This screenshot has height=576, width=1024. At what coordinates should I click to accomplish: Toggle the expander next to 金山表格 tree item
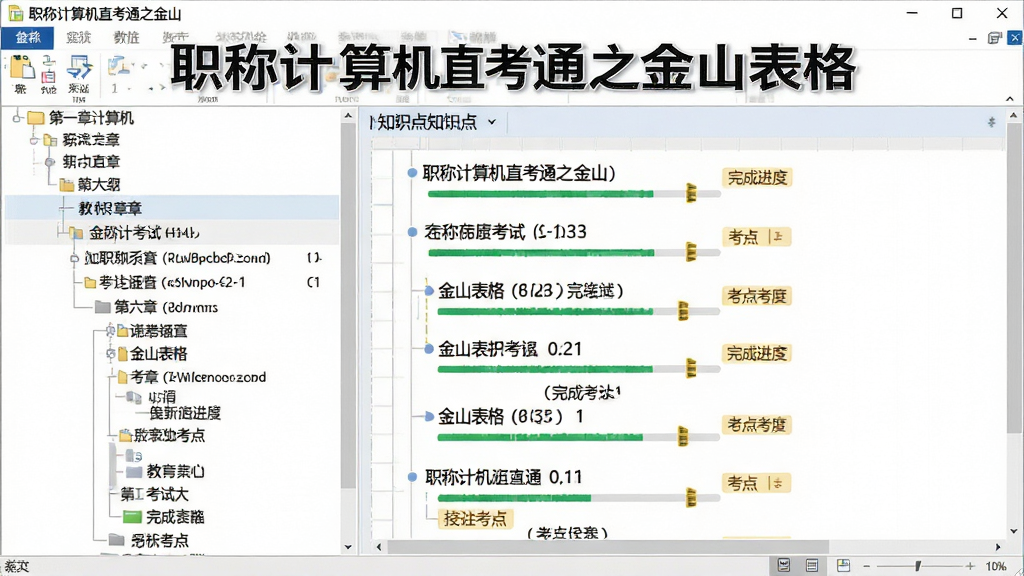[x=110, y=354]
